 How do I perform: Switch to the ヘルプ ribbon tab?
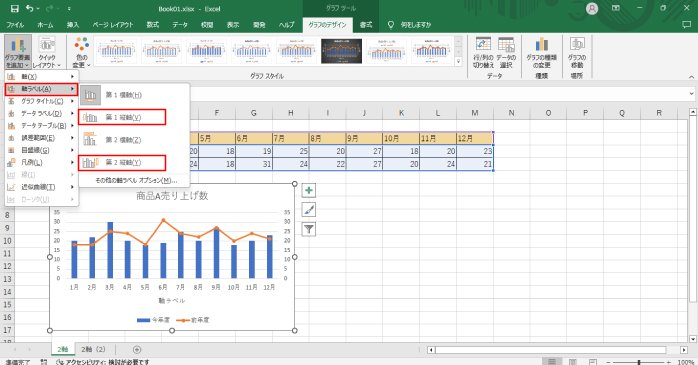[286, 25]
